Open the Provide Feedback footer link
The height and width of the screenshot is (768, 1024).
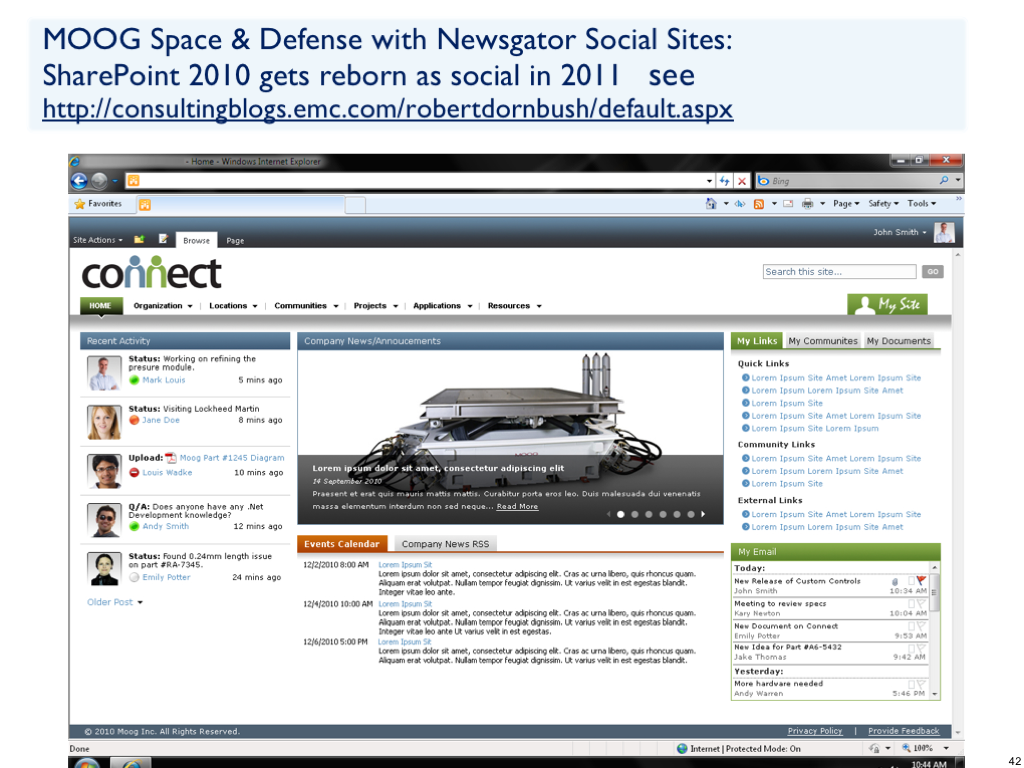(x=904, y=731)
